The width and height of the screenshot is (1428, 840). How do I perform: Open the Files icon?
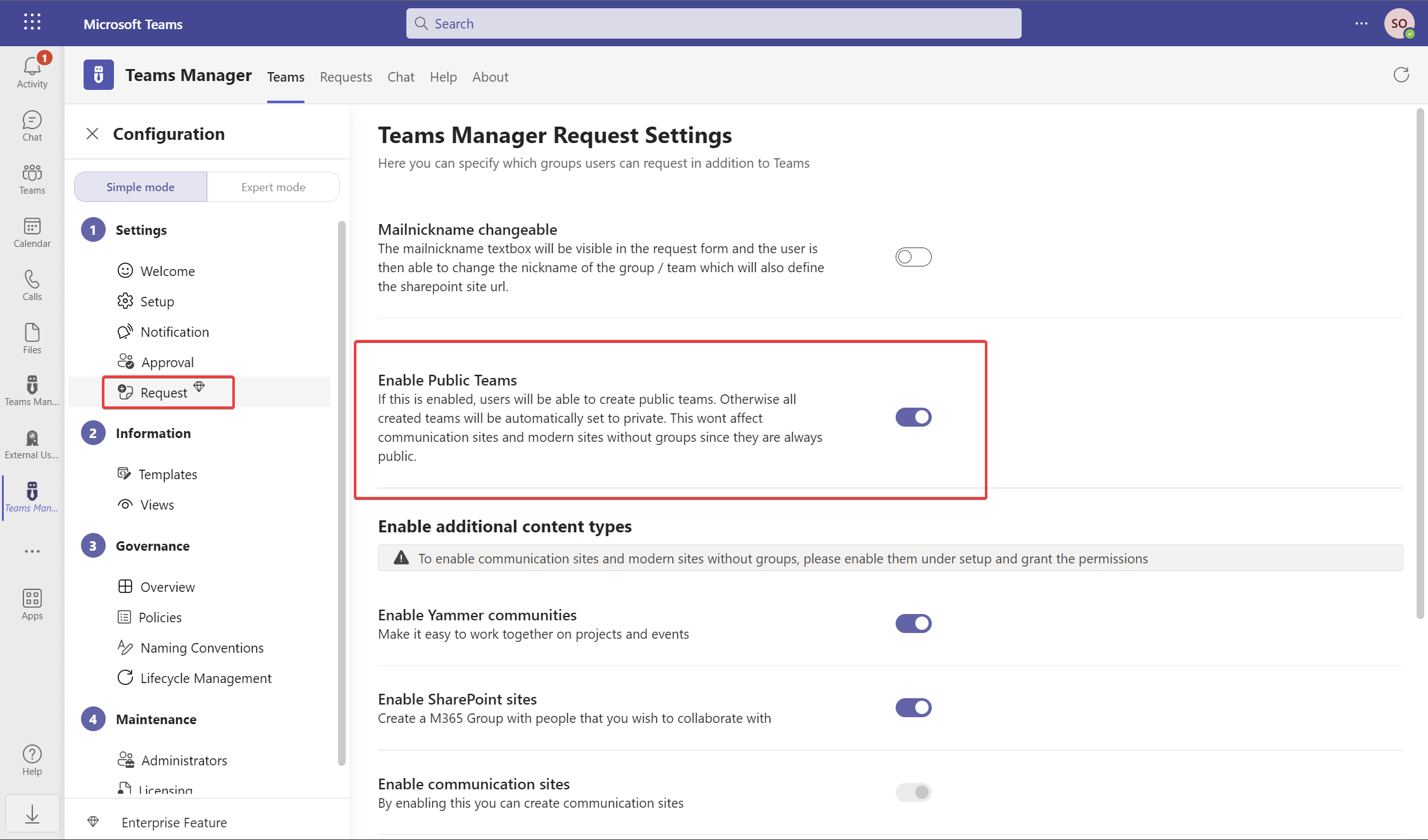32,339
